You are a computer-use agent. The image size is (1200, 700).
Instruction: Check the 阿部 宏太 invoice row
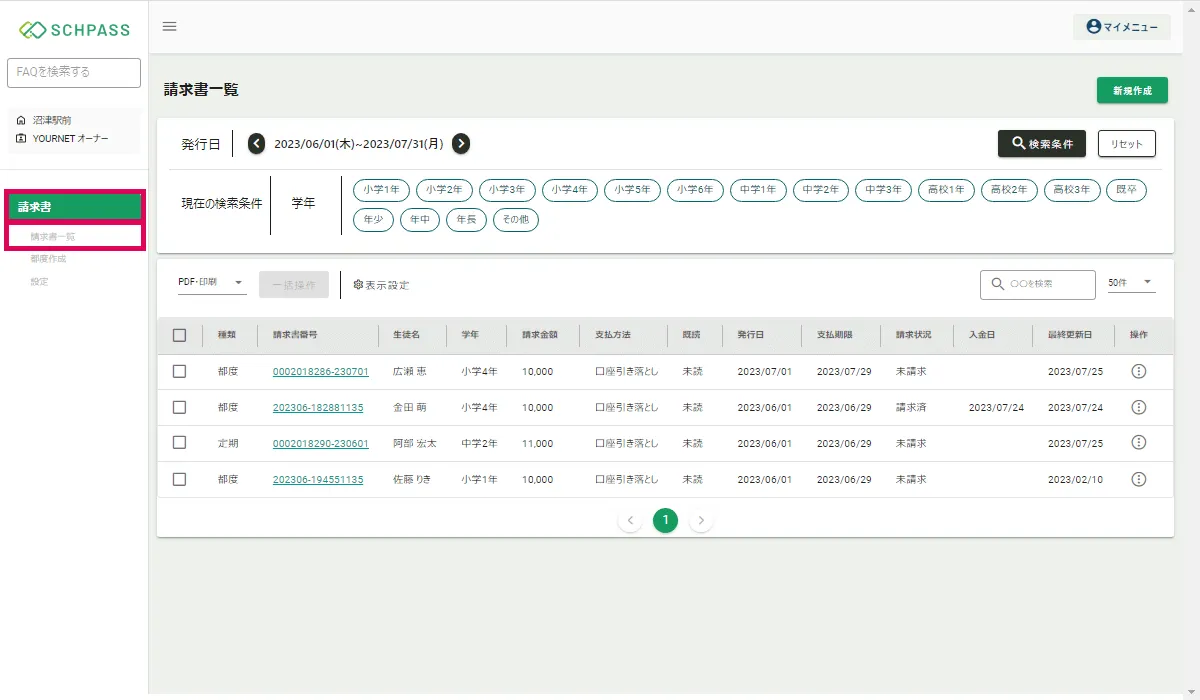[x=180, y=443]
